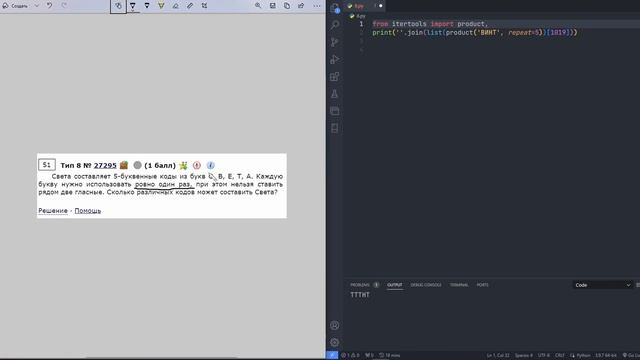Open the Search view in VS Code activity bar
This screenshot has width=640, height=360.
(x=335, y=25)
